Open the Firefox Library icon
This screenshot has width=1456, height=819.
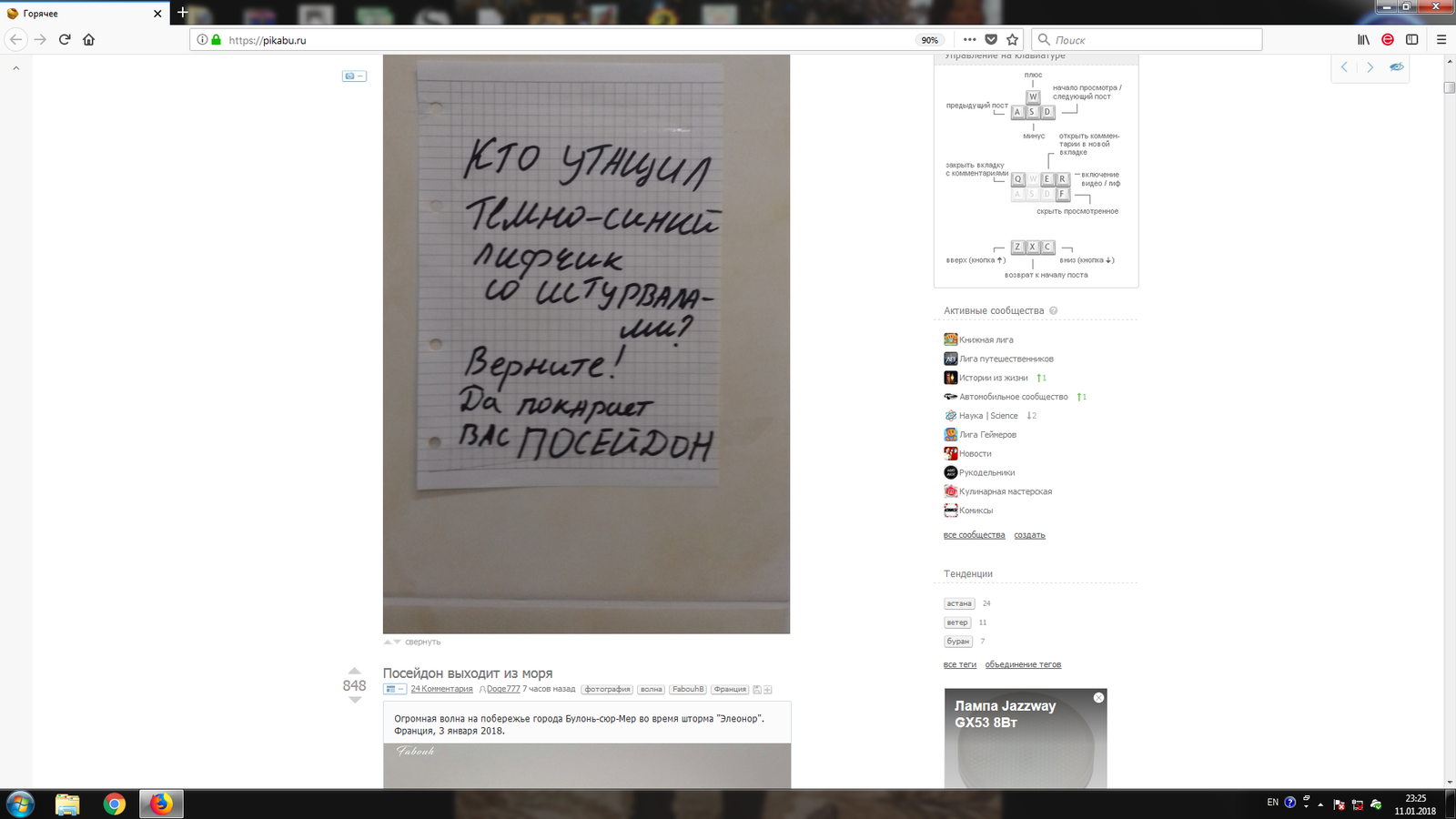pyautogui.click(x=1363, y=40)
